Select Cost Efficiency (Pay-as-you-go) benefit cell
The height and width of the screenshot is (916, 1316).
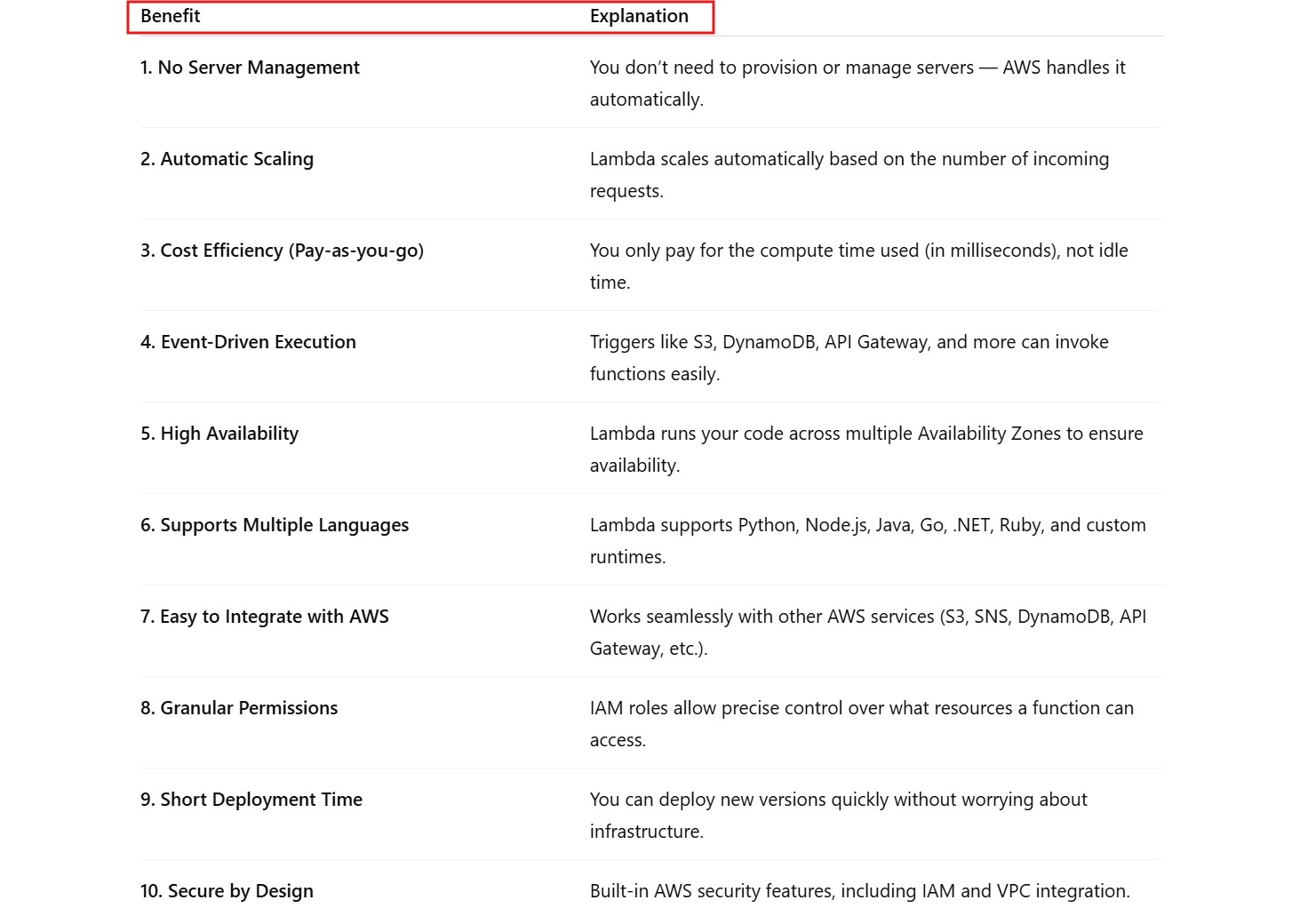[x=282, y=251]
